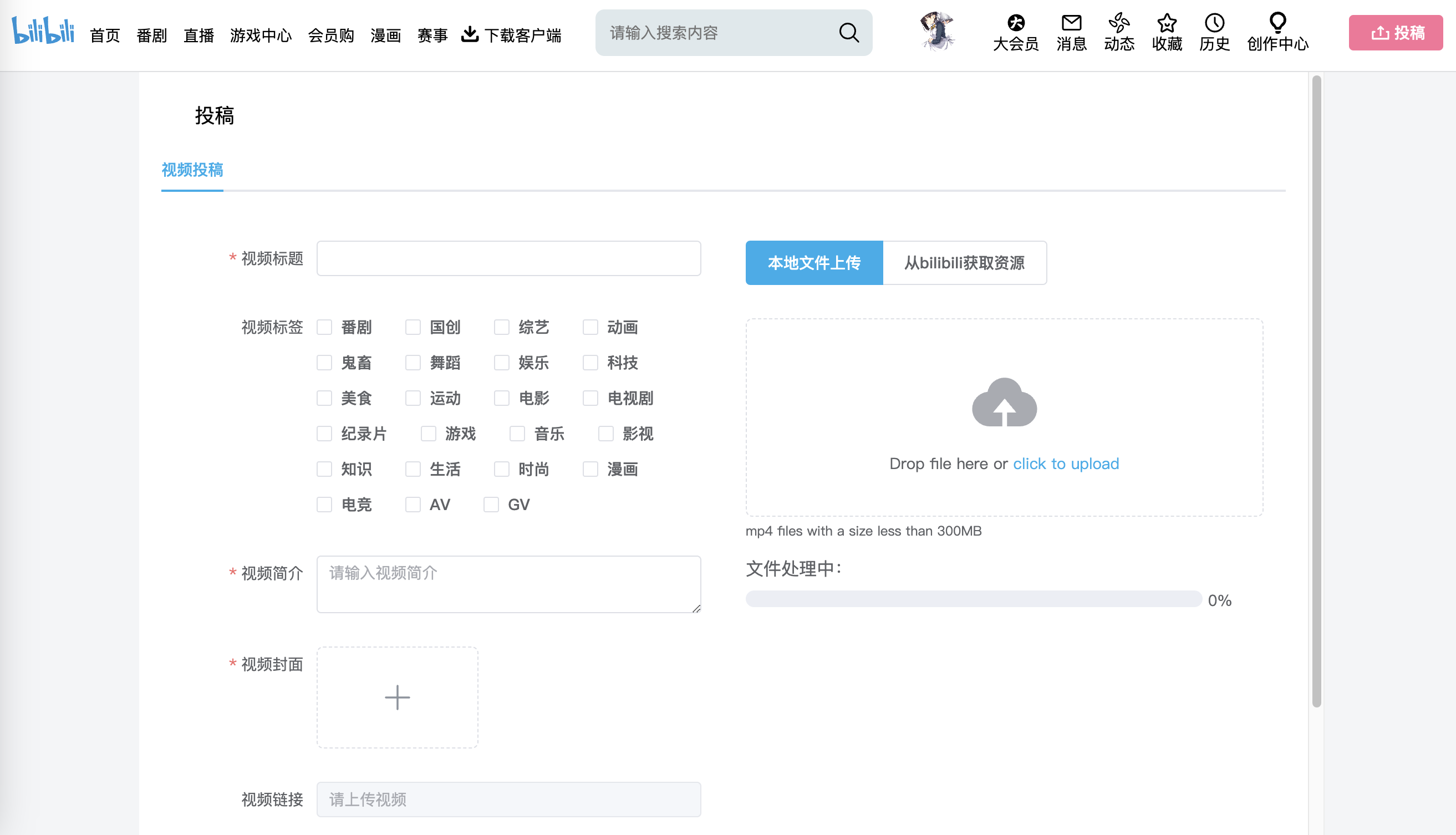Click the pink 投稿 button

click(1395, 33)
